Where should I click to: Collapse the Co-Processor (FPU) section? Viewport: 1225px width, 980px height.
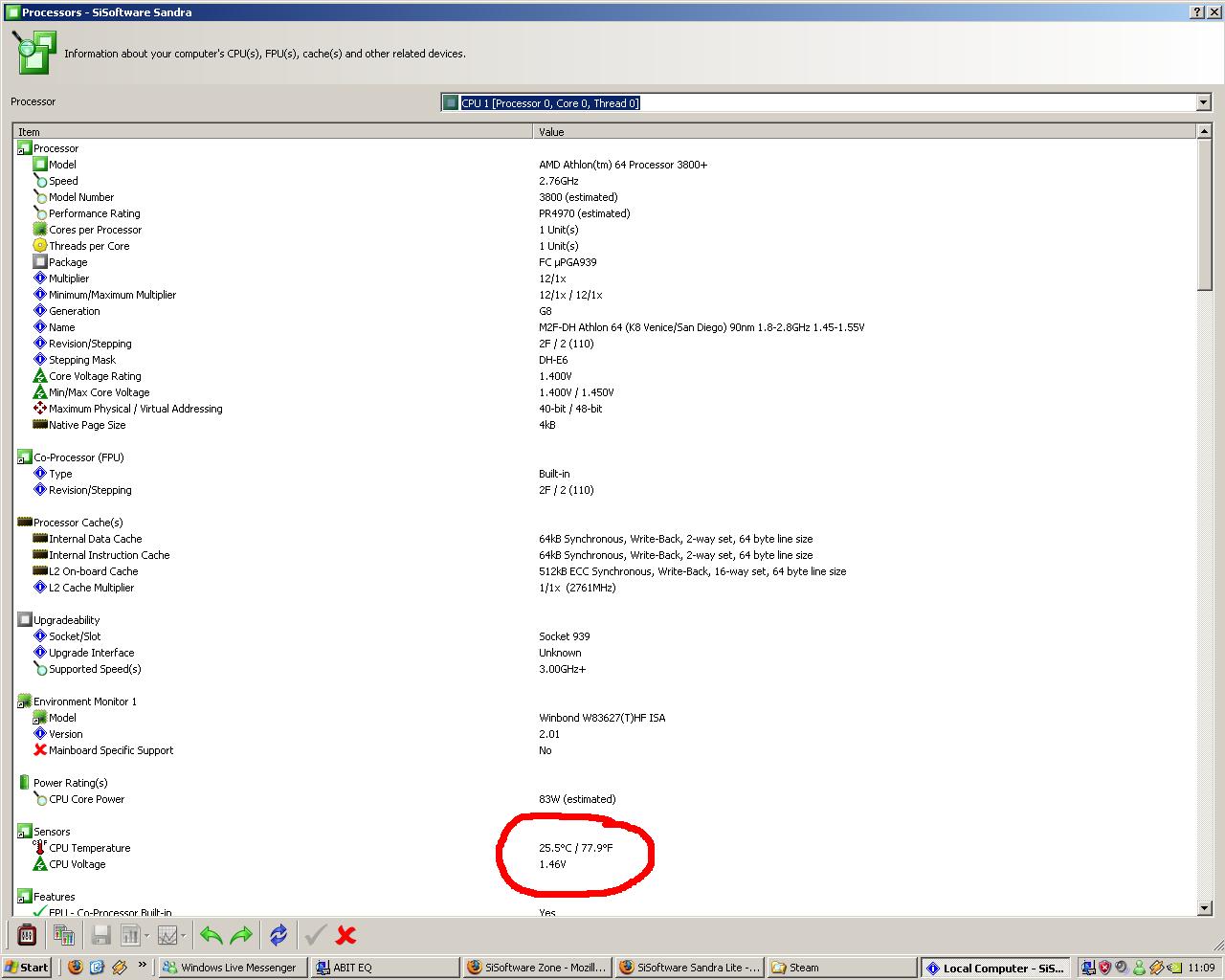[x=25, y=457]
